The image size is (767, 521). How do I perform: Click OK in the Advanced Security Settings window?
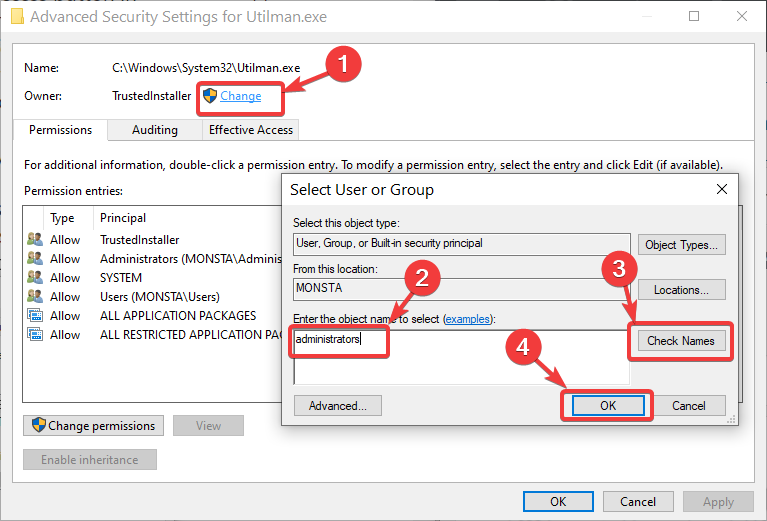pos(558,502)
